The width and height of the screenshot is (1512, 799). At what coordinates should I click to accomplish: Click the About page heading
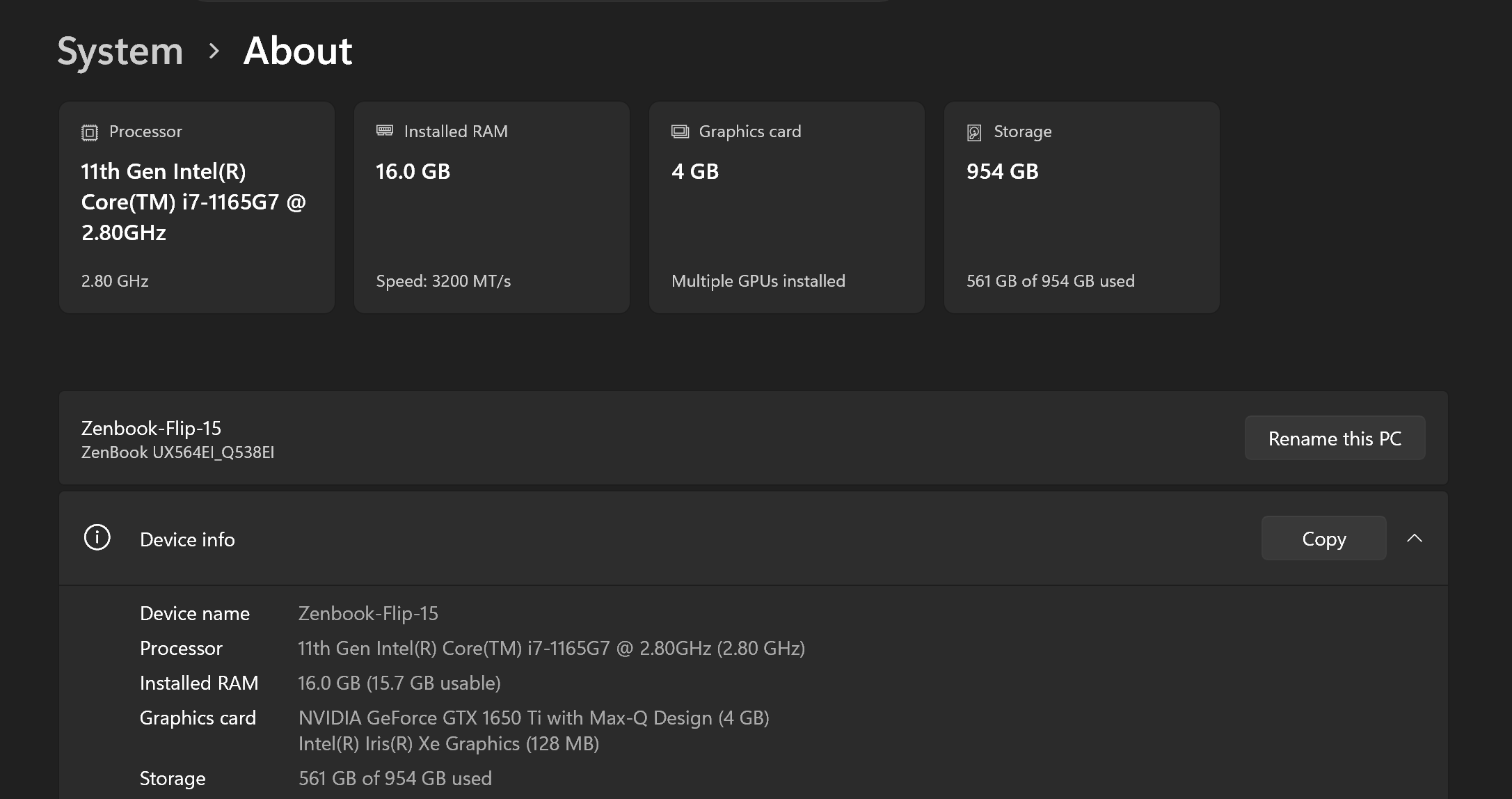click(298, 51)
